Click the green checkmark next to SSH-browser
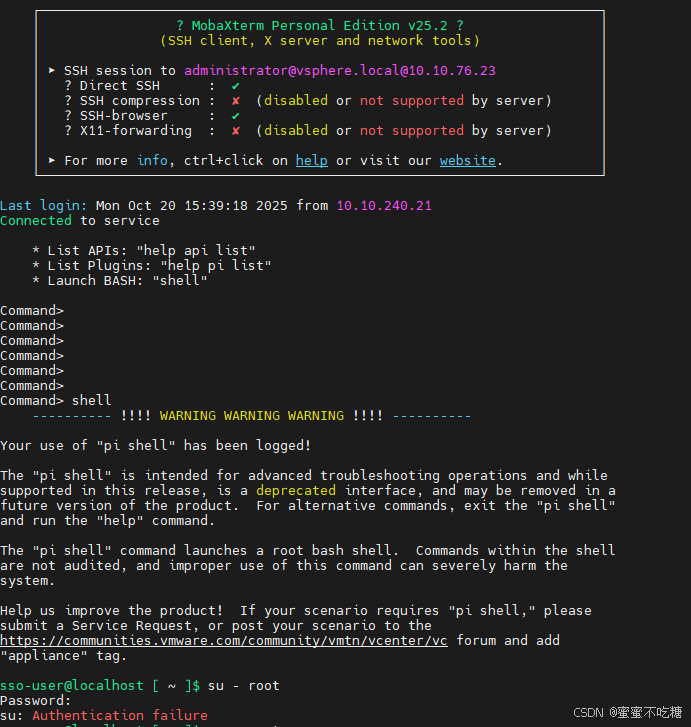Screen dimensions: 691x727 click(236, 115)
